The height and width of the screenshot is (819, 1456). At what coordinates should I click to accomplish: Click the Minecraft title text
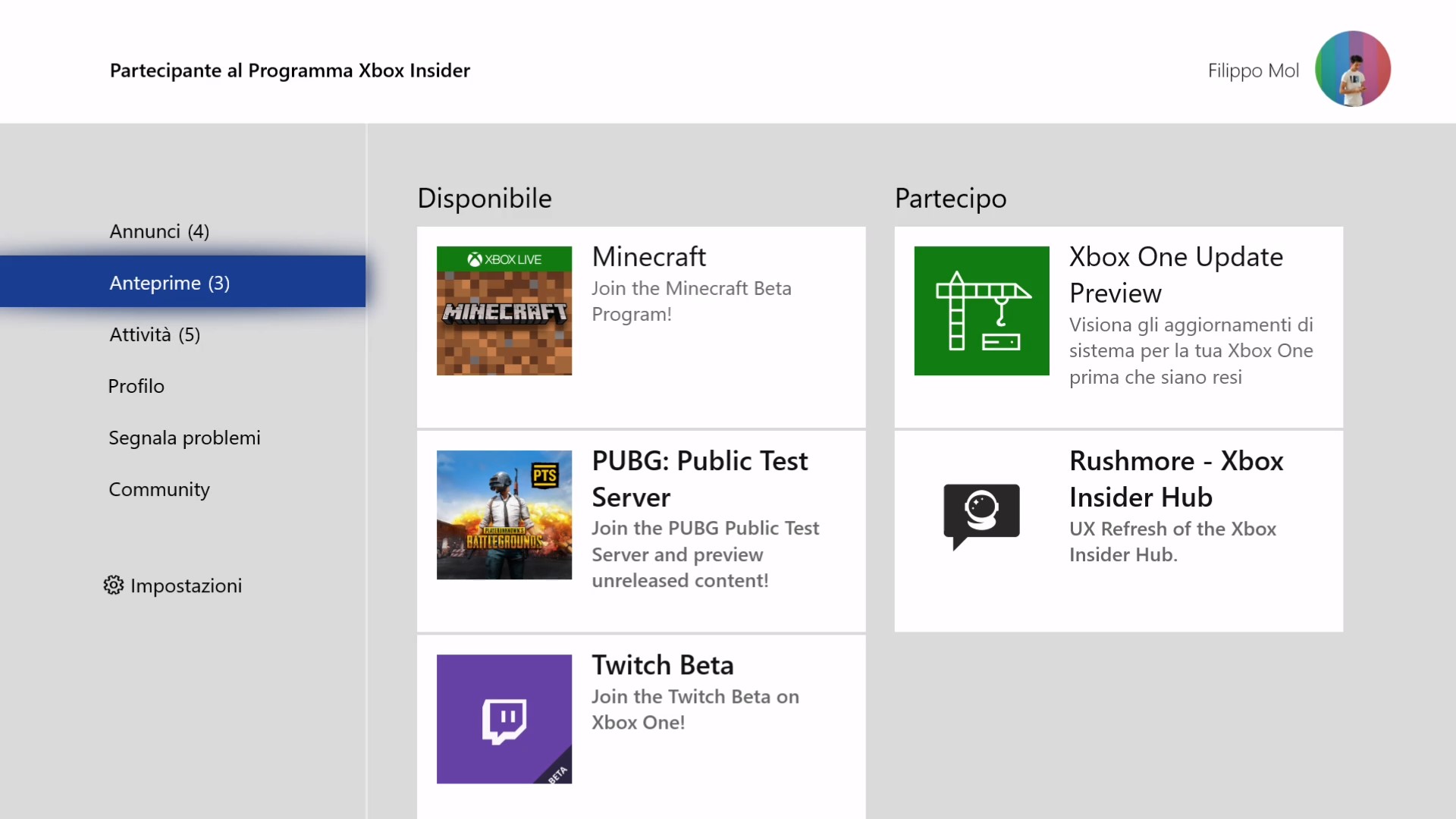pos(648,257)
